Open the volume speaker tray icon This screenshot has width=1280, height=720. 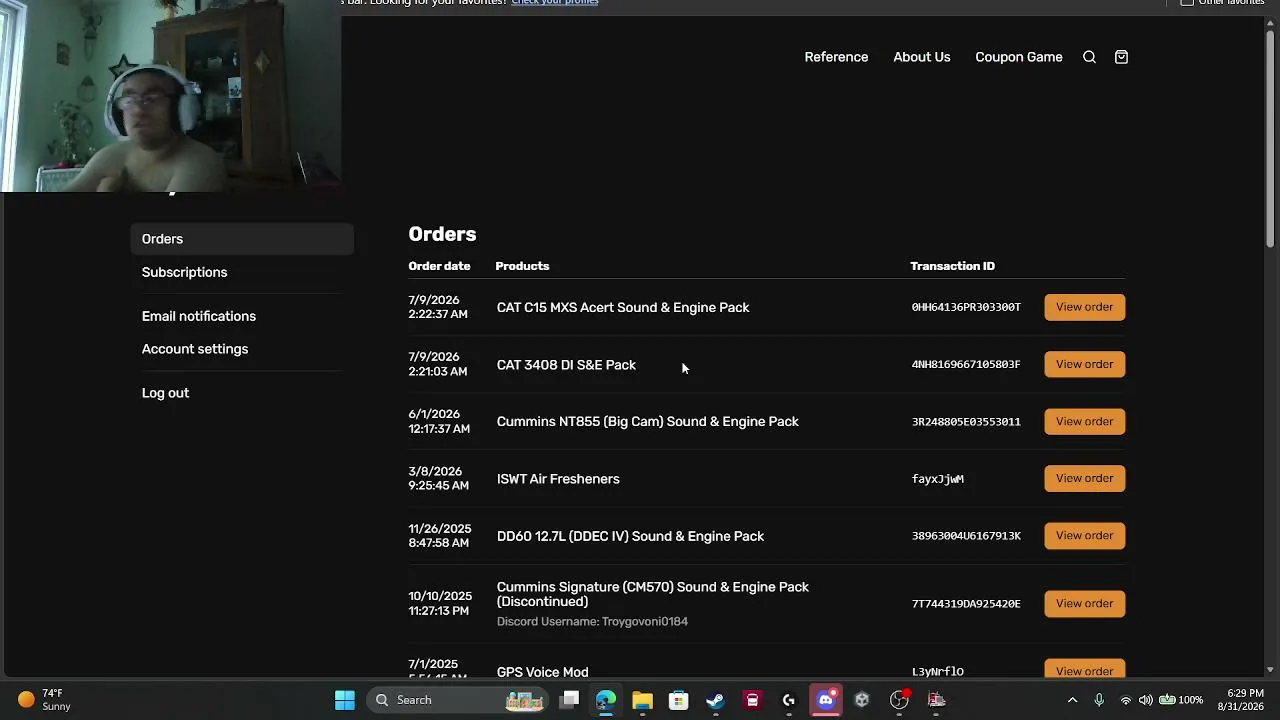(x=1146, y=700)
